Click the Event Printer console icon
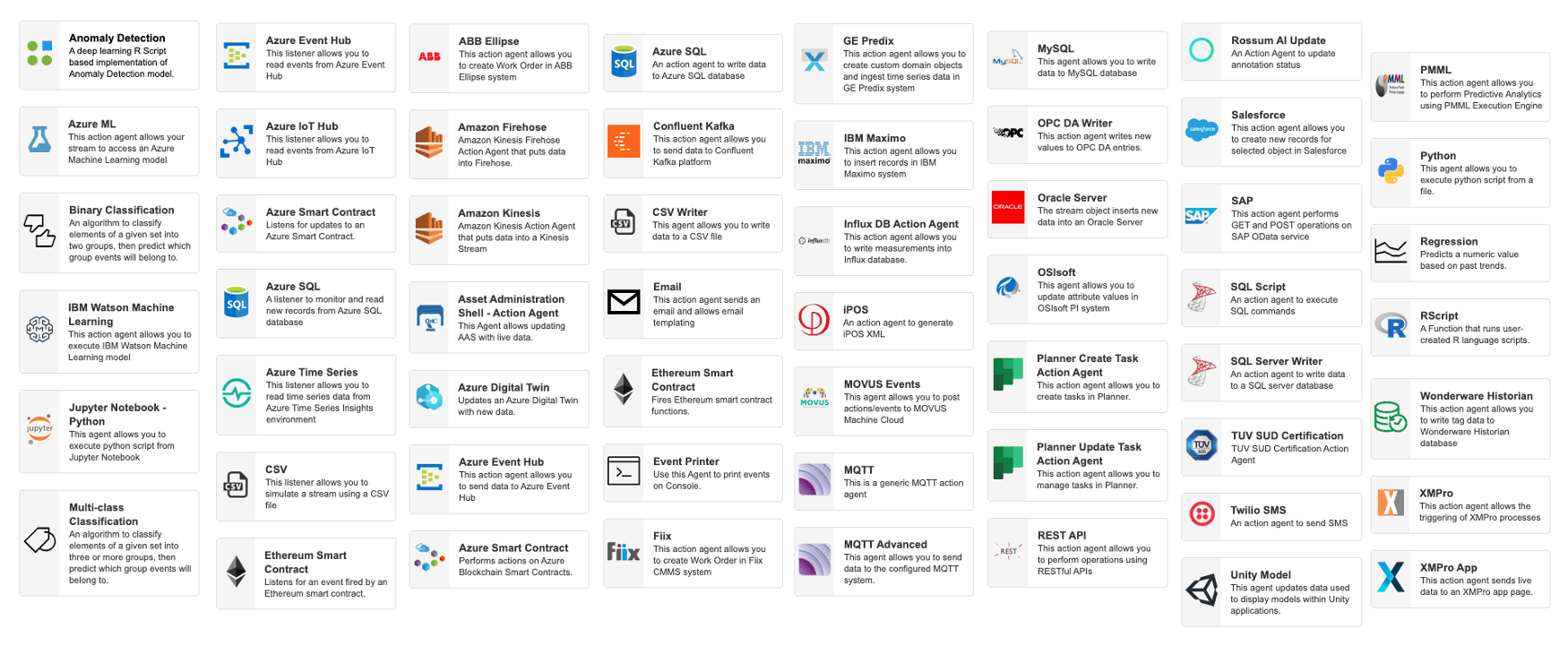This screenshot has width=1568, height=646. click(x=624, y=470)
